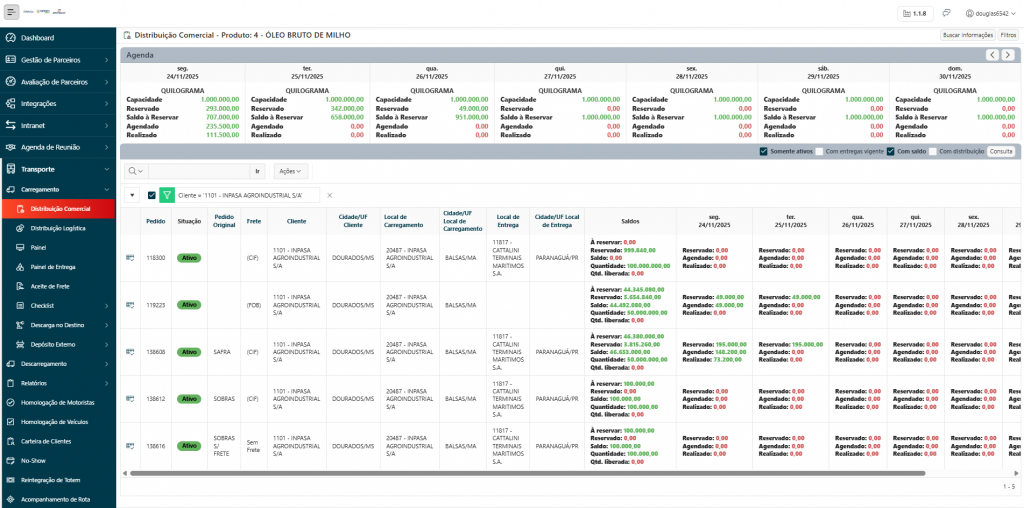The image size is (1024, 508).
Task: Select Distribuição Comercial menu item
Action: tap(58, 209)
